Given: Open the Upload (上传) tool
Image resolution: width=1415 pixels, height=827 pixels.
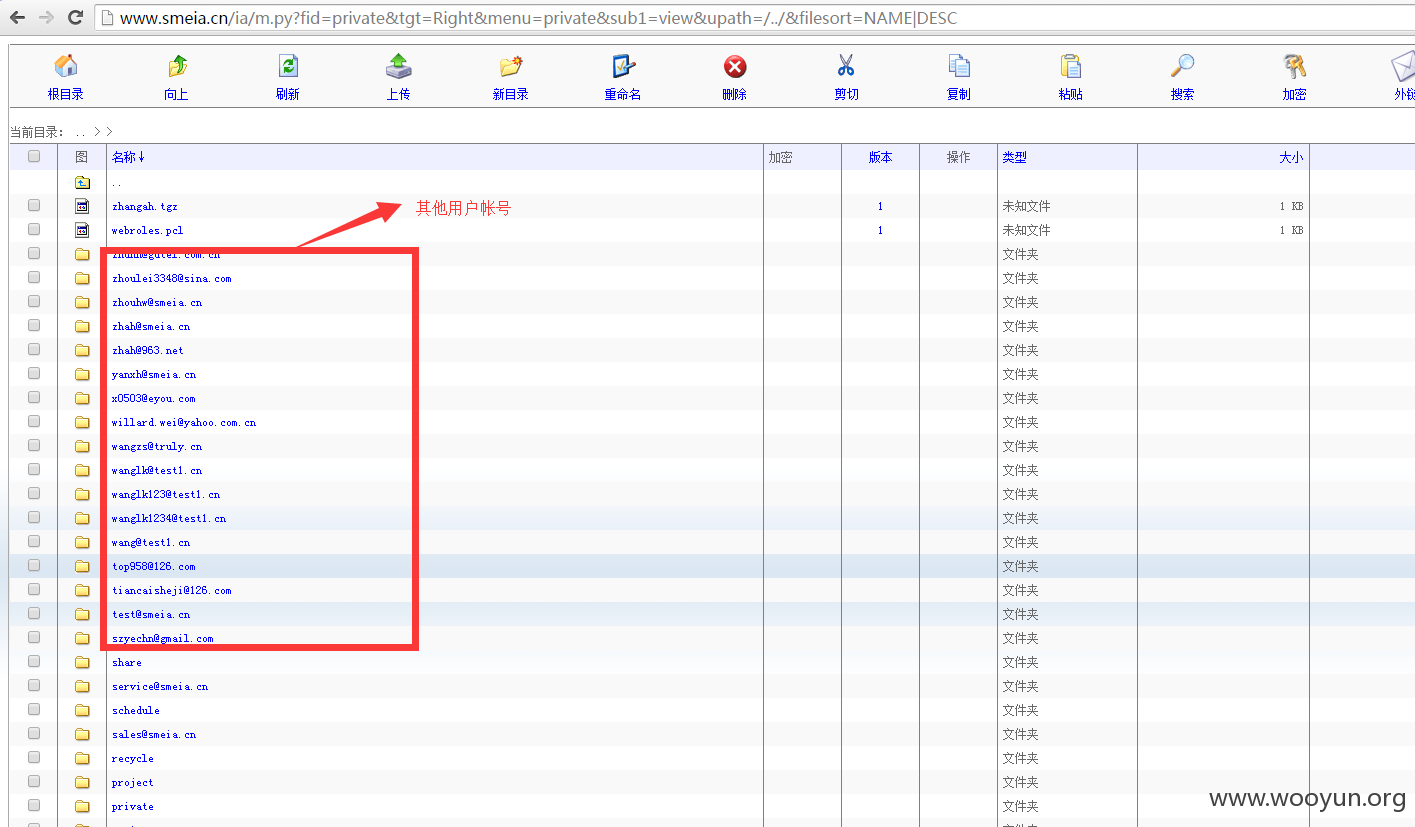Looking at the screenshot, I should 399,66.
